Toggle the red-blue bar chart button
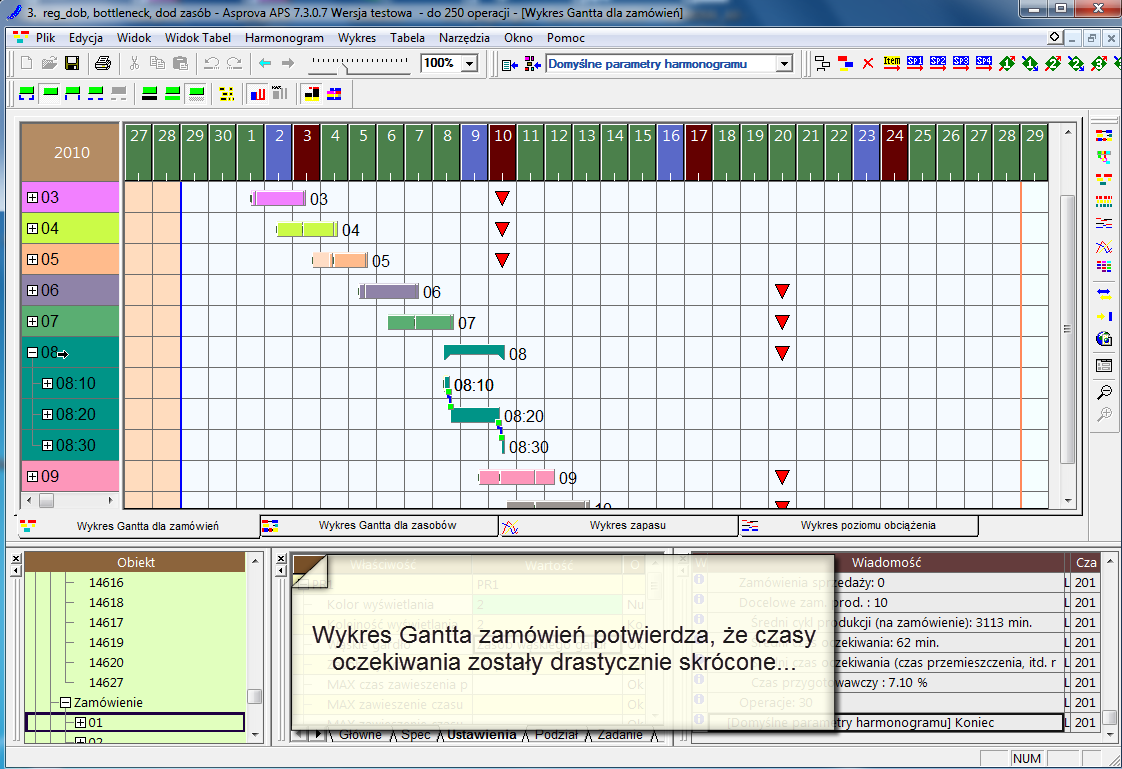 tap(258, 94)
